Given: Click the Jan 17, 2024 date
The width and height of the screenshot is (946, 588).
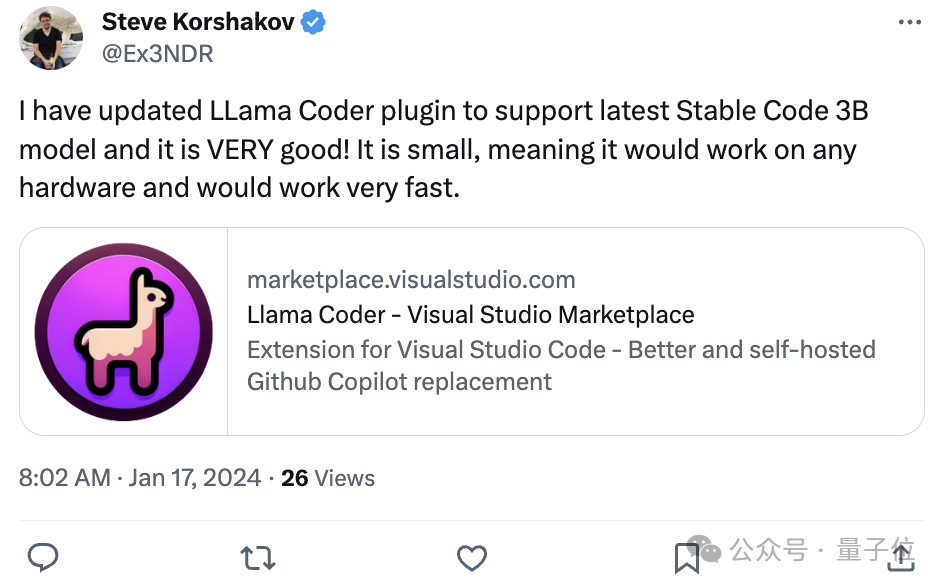Looking at the screenshot, I should point(194,478).
